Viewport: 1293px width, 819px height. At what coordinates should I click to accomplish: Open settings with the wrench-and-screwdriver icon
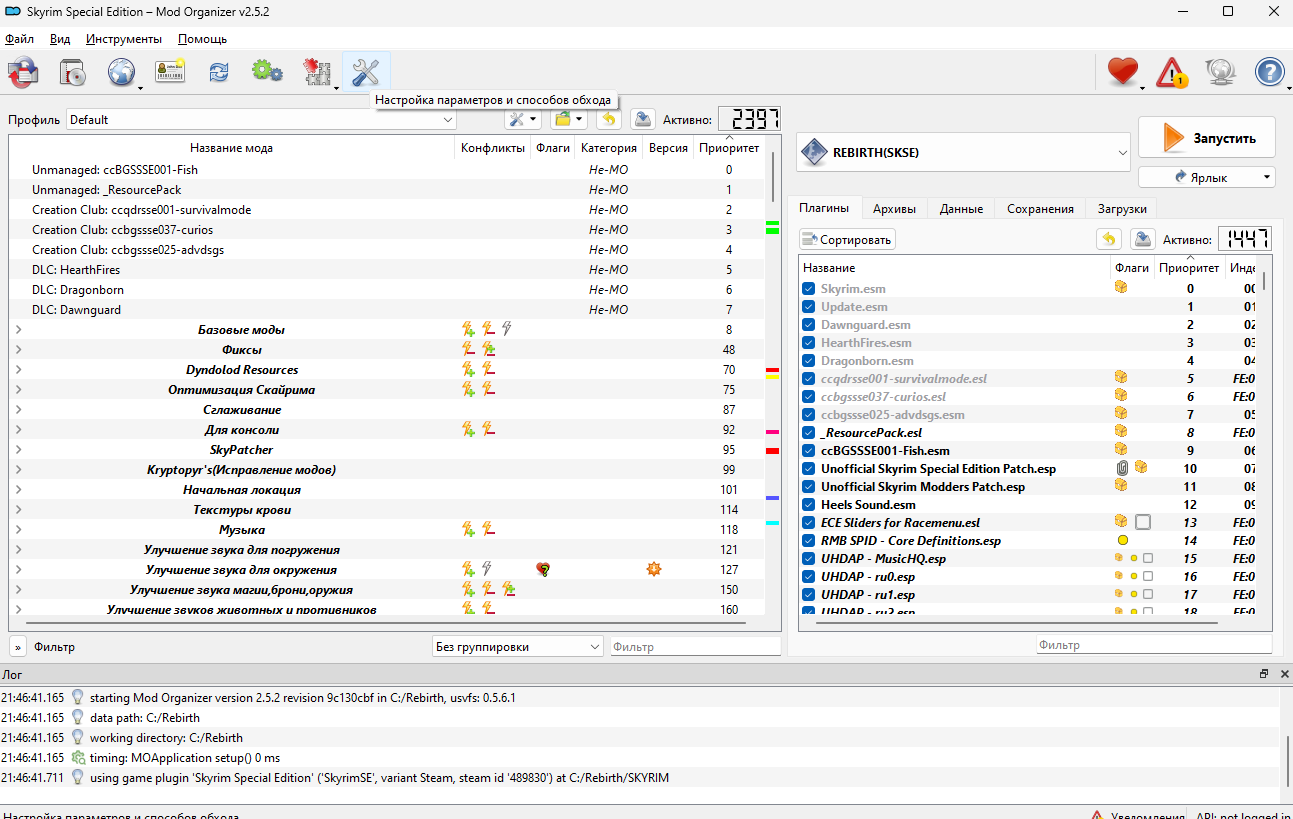point(366,72)
